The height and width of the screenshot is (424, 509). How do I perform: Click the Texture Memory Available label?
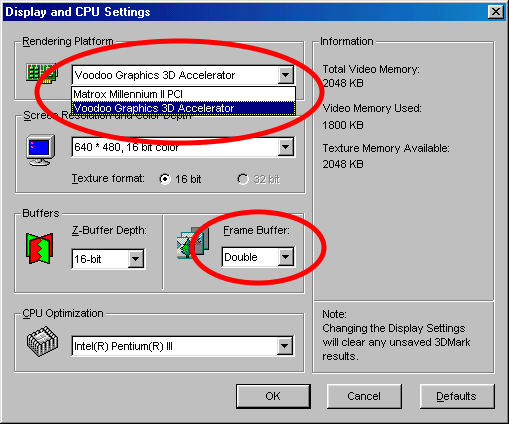click(x=386, y=148)
